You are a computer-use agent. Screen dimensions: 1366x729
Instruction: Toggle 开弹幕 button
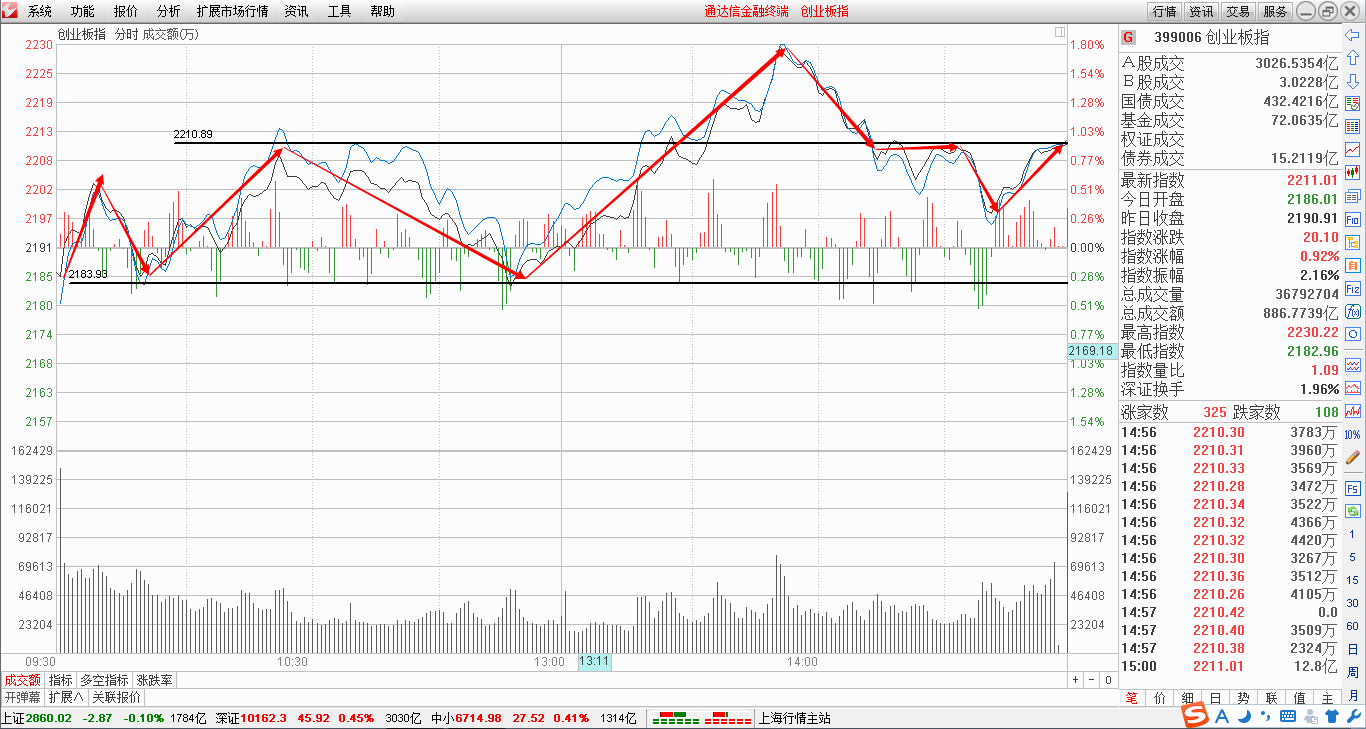pos(22,697)
